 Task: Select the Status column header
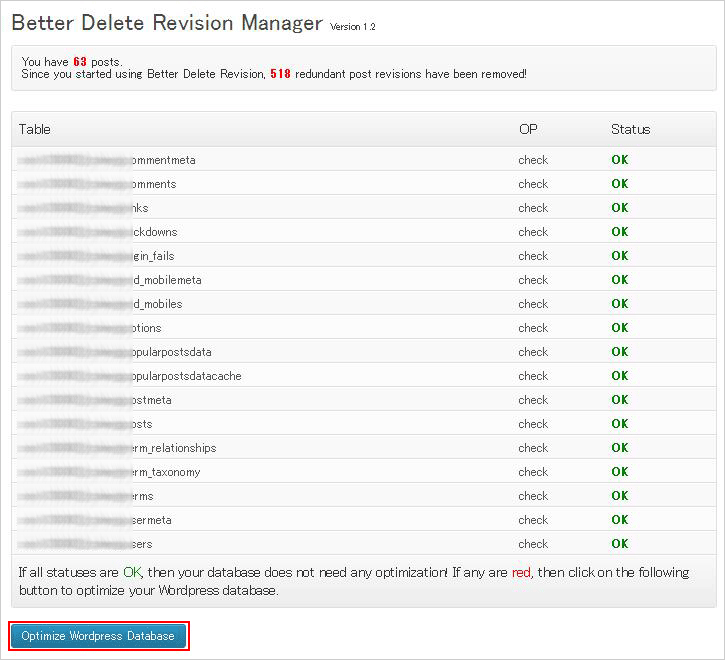[x=631, y=129]
